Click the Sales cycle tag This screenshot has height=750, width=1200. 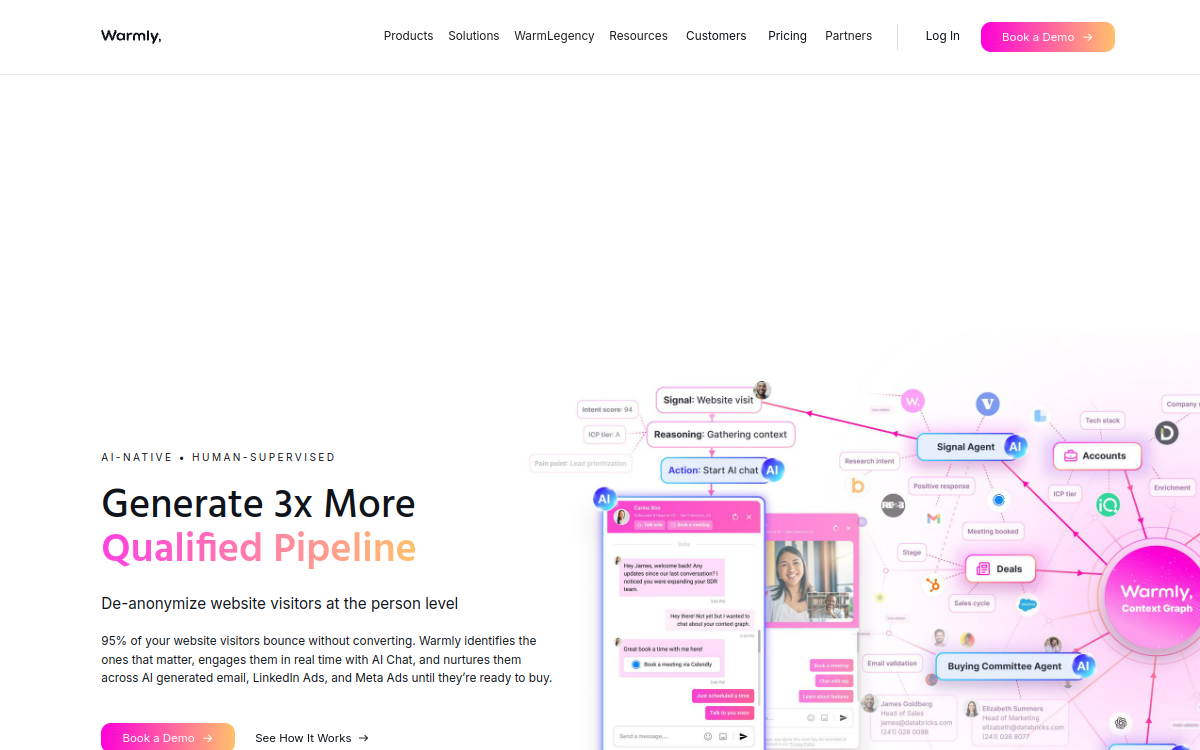(971, 603)
